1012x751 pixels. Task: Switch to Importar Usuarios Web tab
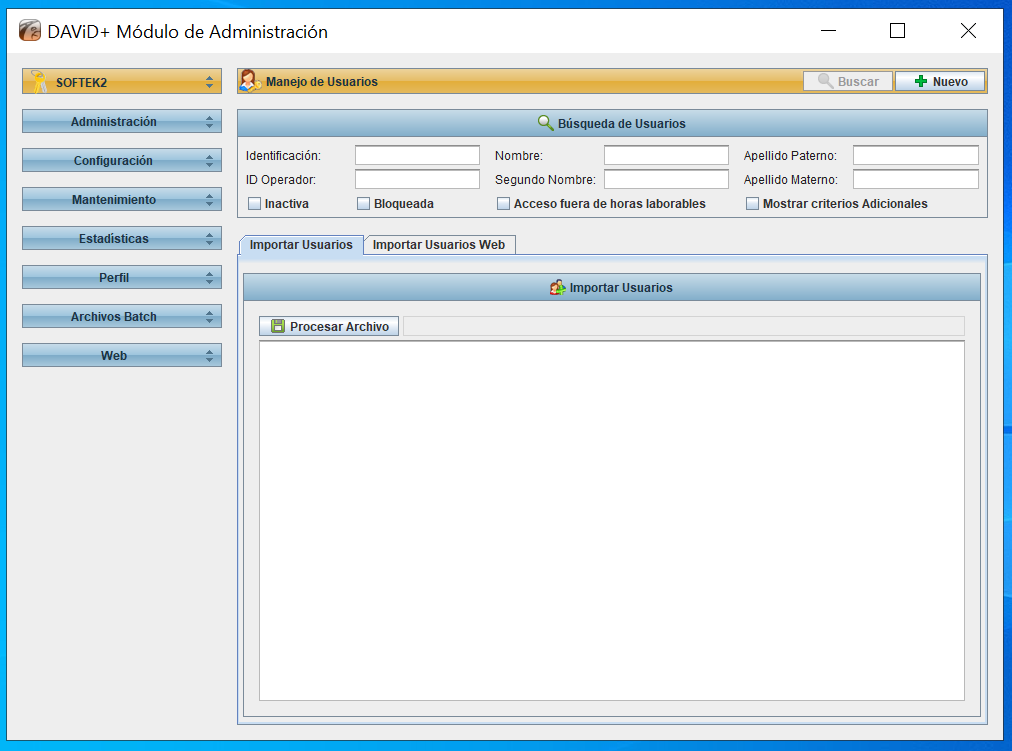(439, 245)
